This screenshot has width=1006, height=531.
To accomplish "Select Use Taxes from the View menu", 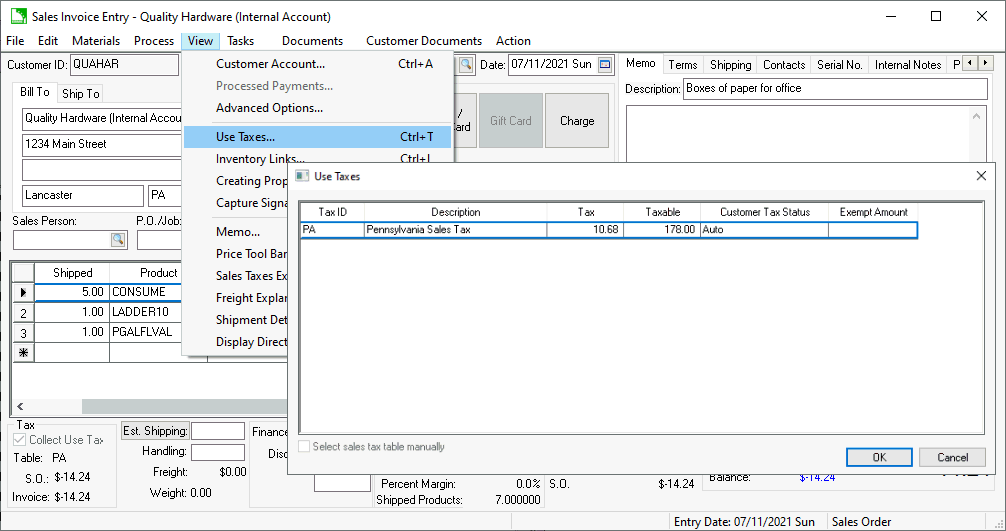I will point(246,137).
